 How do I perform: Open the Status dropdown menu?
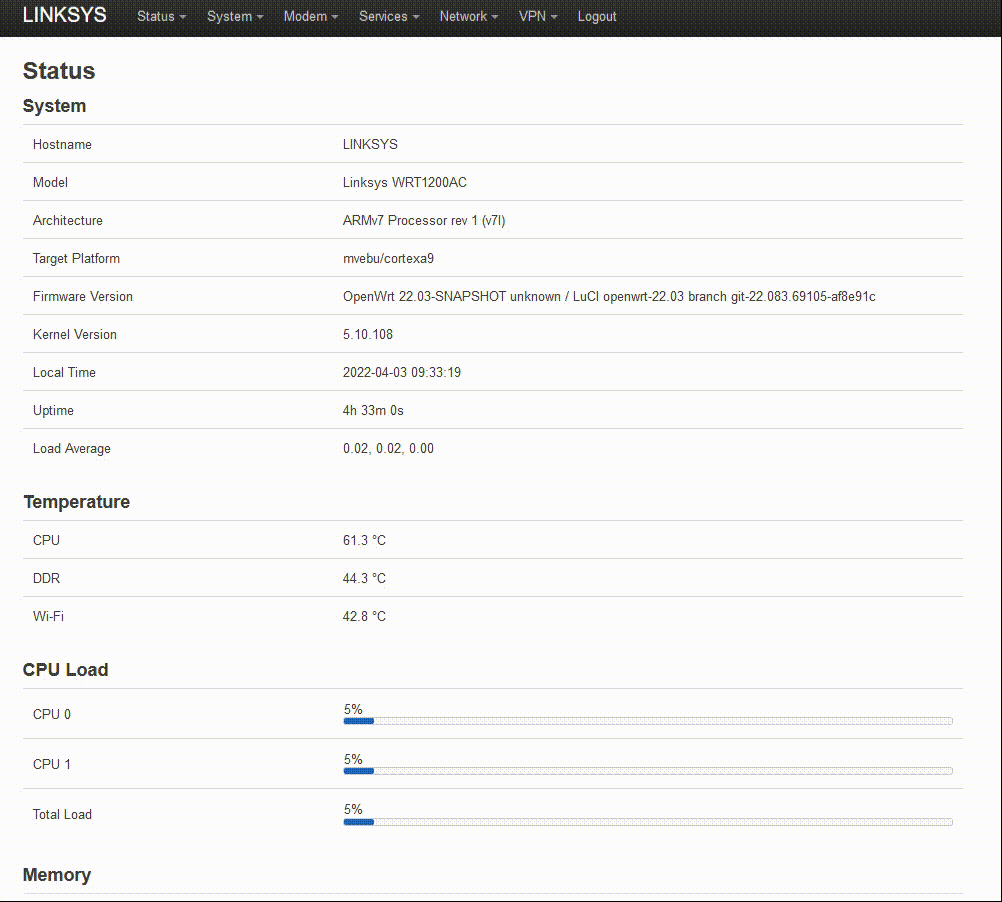pos(161,17)
